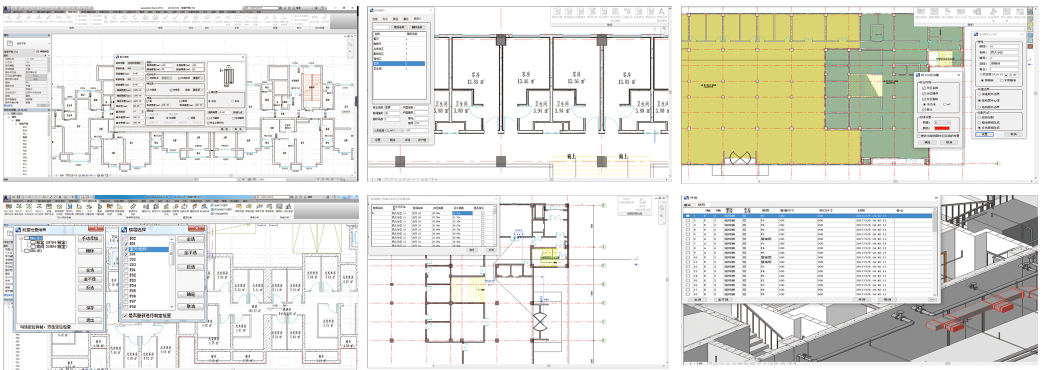Toggle the first checkbox in the 标注内容 group

(923, 88)
